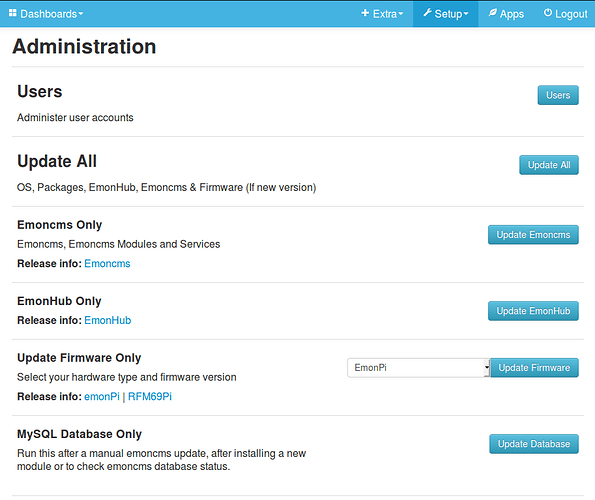
Task: Click the Update All button
Action: 549,165
